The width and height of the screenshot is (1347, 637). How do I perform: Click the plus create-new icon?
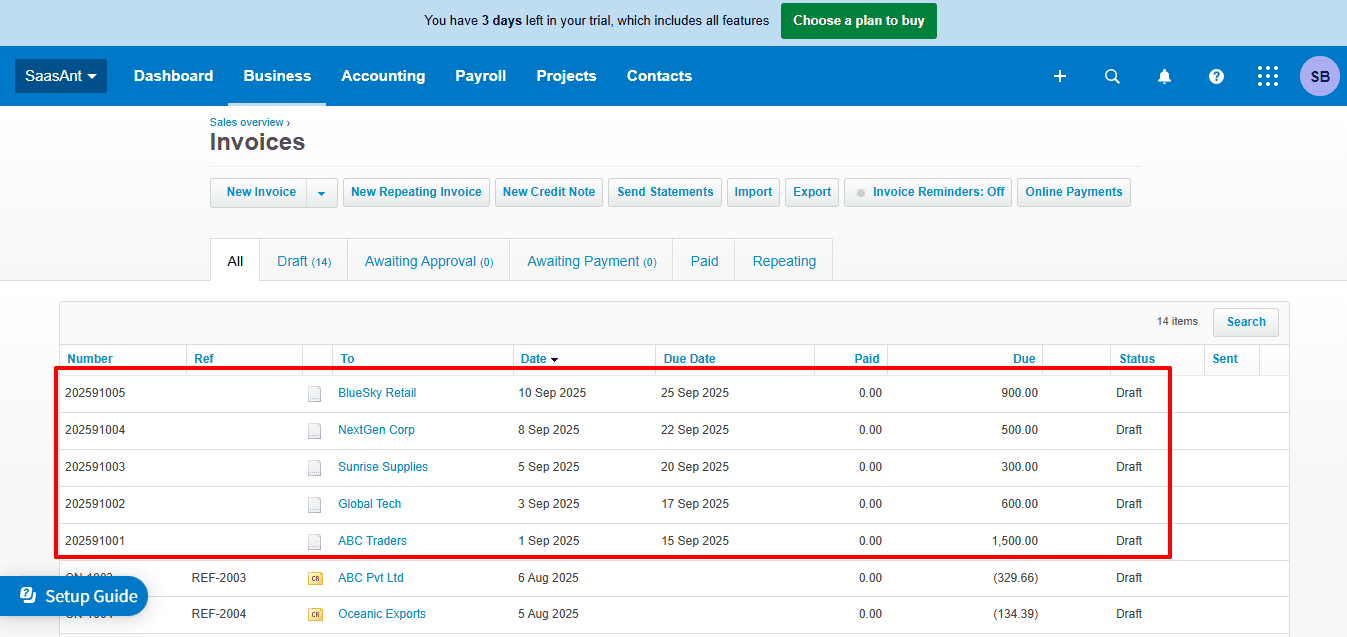(1060, 76)
